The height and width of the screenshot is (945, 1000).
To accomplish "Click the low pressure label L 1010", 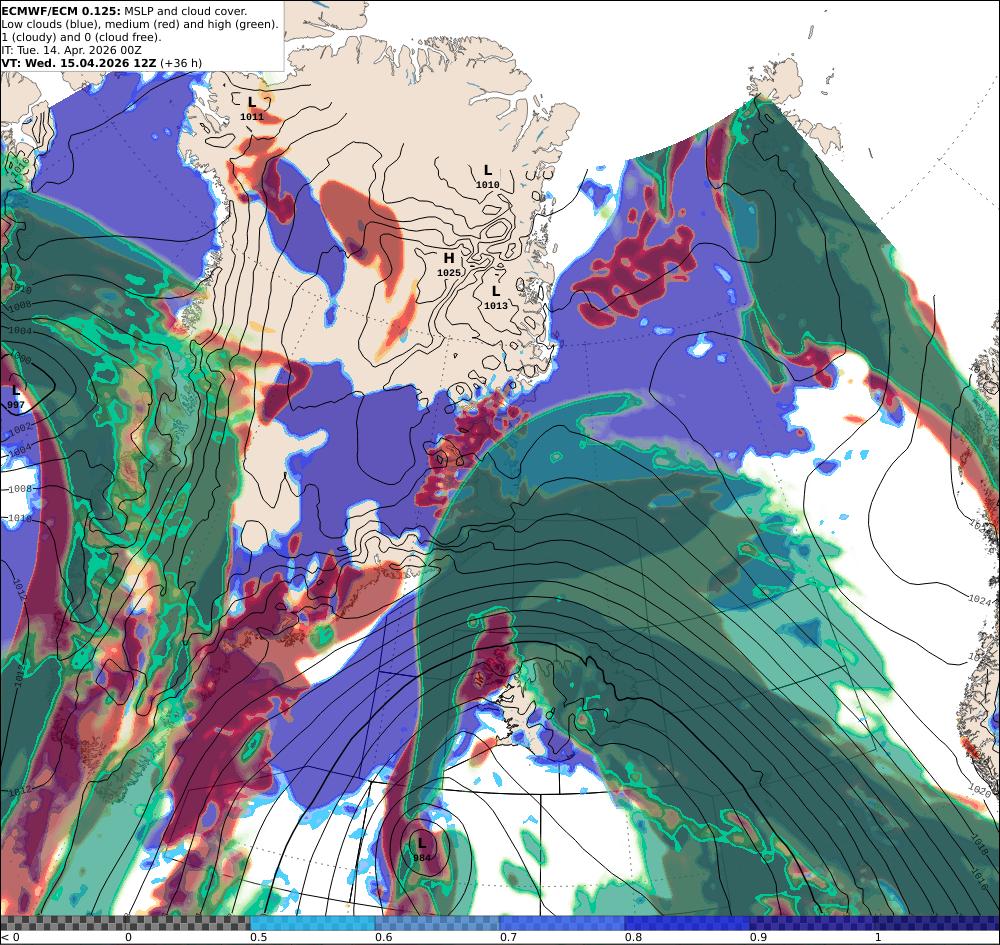I will pos(488,177).
